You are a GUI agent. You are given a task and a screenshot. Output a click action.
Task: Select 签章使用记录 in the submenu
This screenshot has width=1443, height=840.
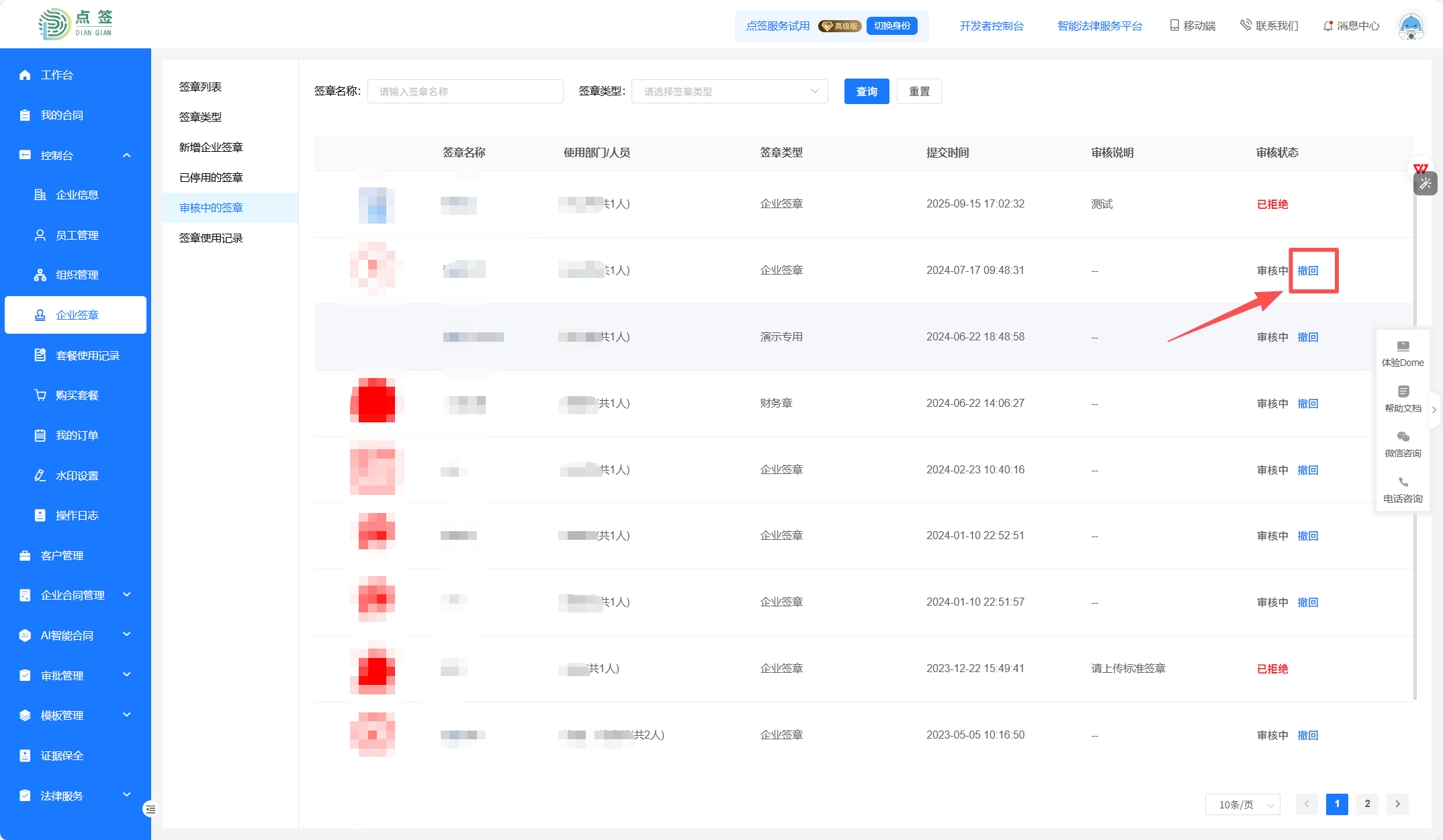point(211,238)
